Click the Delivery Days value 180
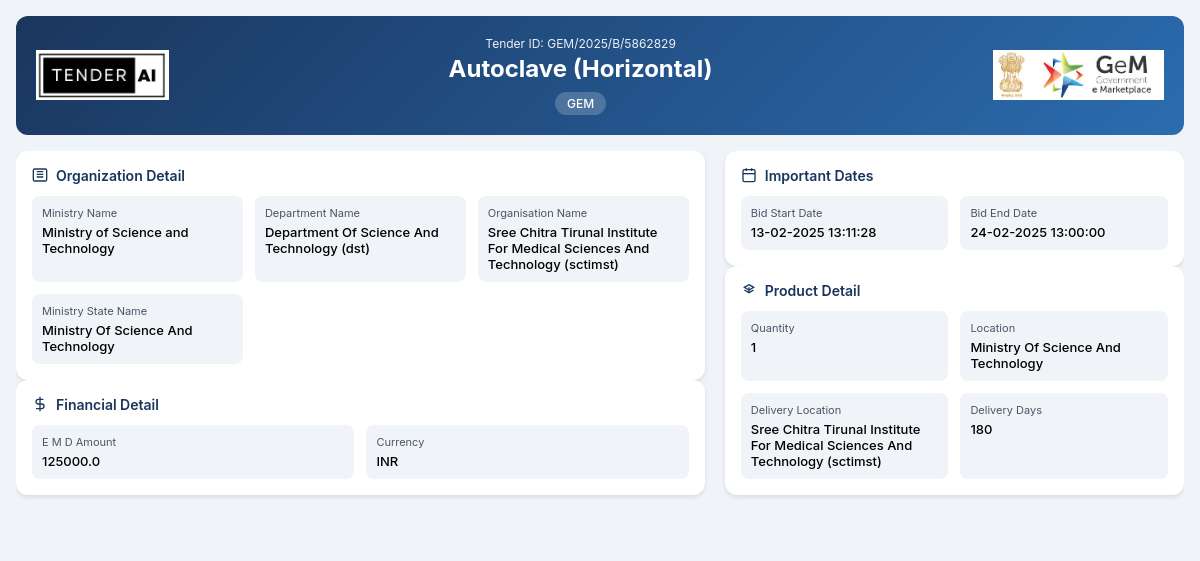1200x561 pixels. [x=982, y=429]
